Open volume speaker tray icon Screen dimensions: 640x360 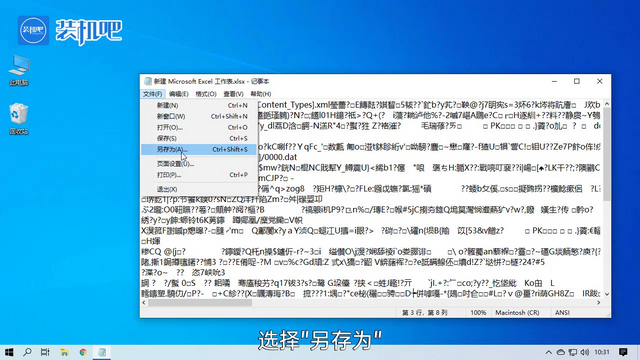[585, 352]
